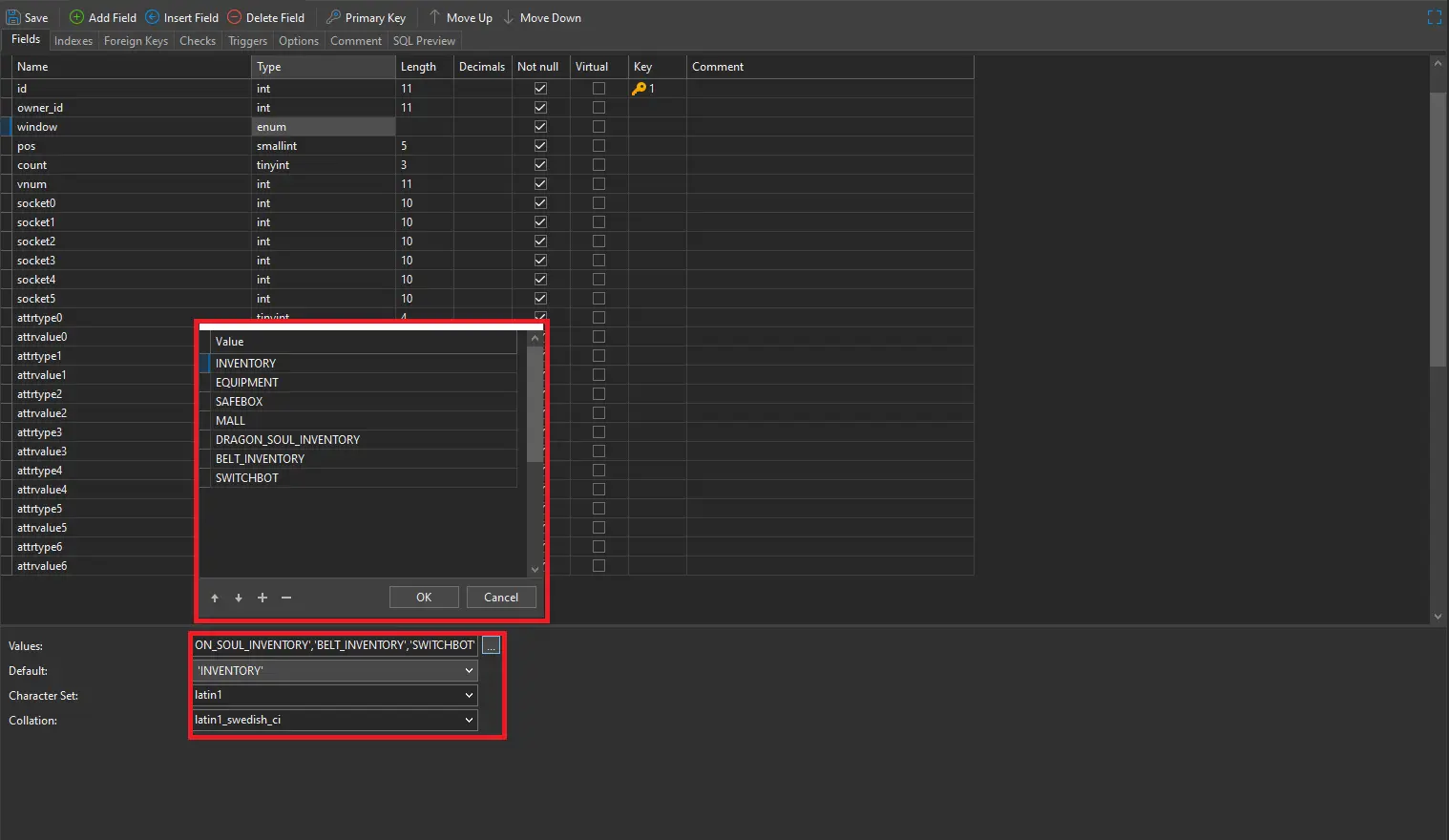The height and width of the screenshot is (840, 1449).
Task: Confirm enum values with OK button
Action: click(x=424, y=598)
